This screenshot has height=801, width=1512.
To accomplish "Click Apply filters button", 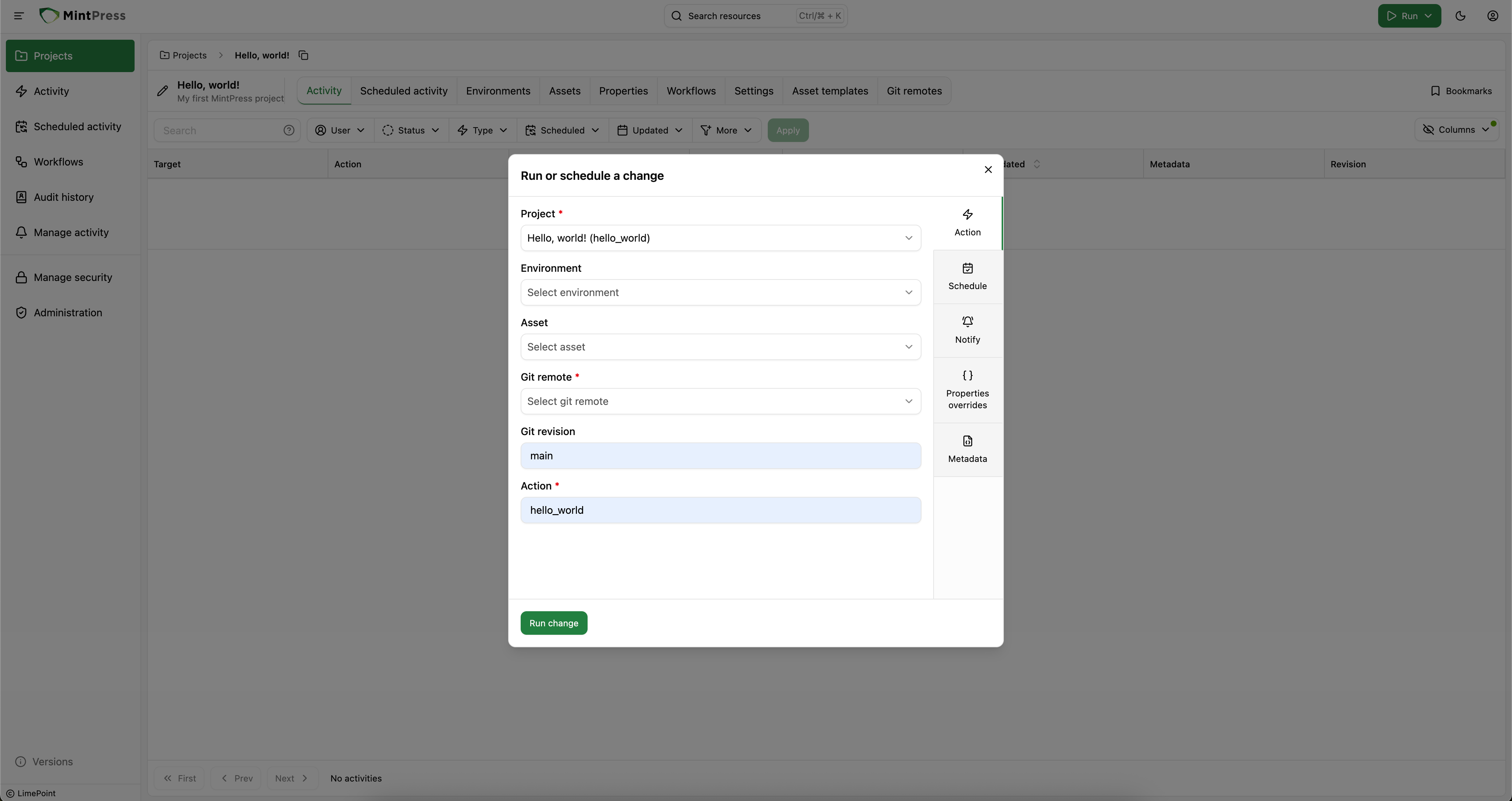I will click(788, 130).
